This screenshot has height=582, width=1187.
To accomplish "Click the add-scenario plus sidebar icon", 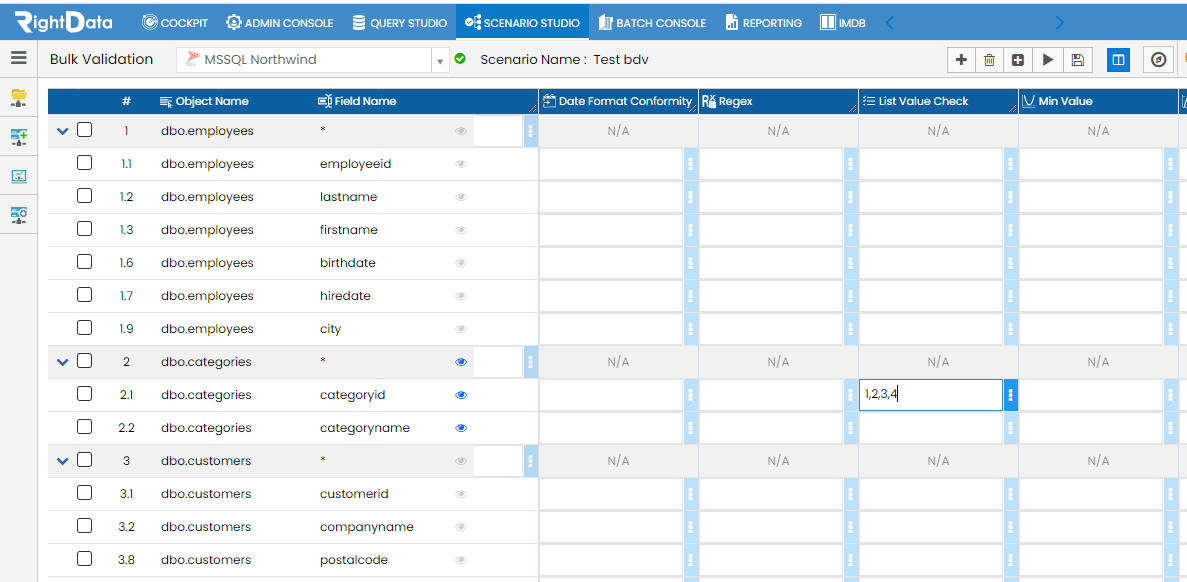I will [19, 136].
